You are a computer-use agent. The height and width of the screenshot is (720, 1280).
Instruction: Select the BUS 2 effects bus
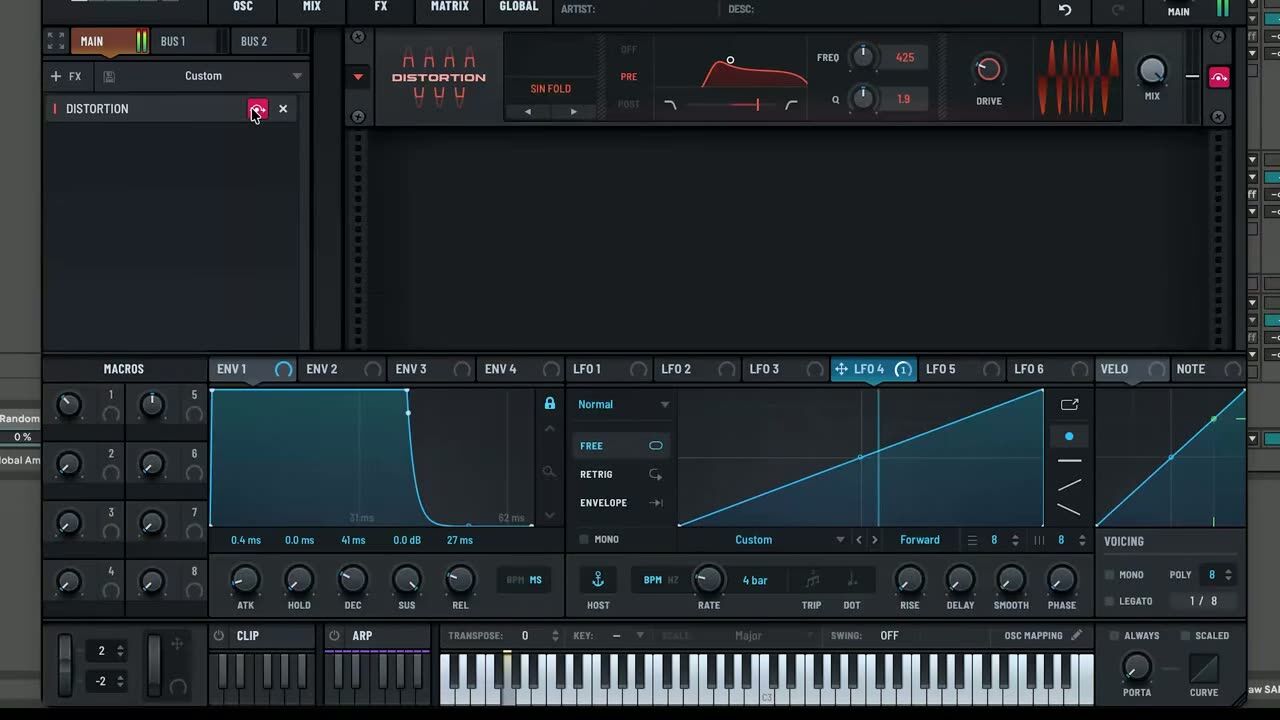(254, 41)
